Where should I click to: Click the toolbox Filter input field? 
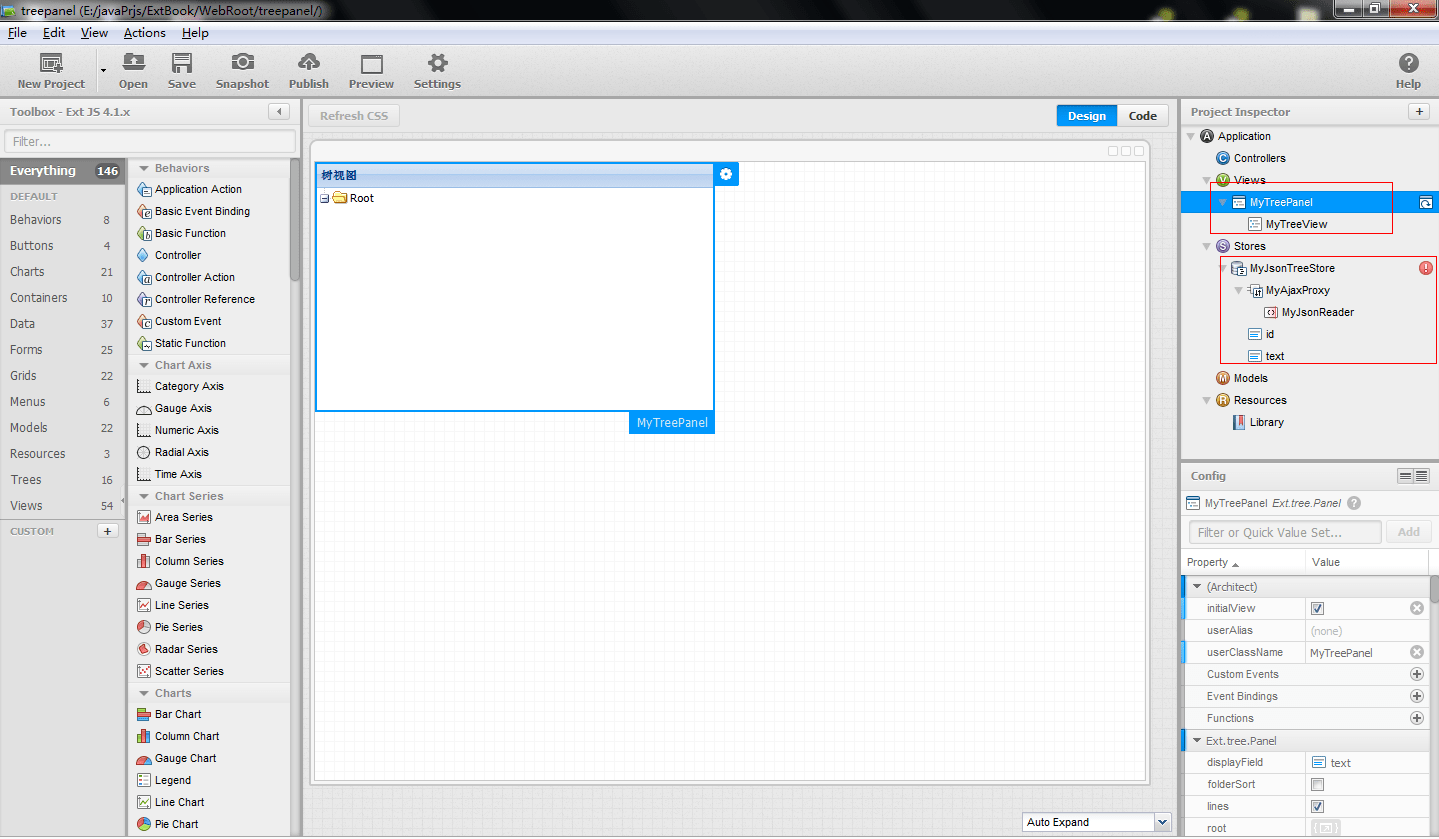148,141
